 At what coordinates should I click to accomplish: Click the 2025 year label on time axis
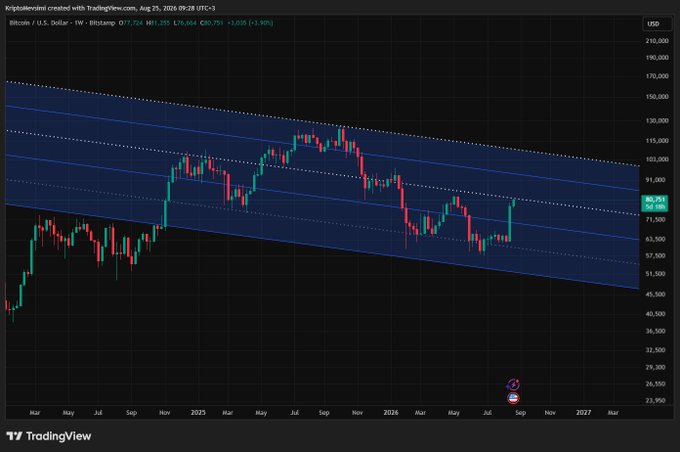(x=198, y=413)
